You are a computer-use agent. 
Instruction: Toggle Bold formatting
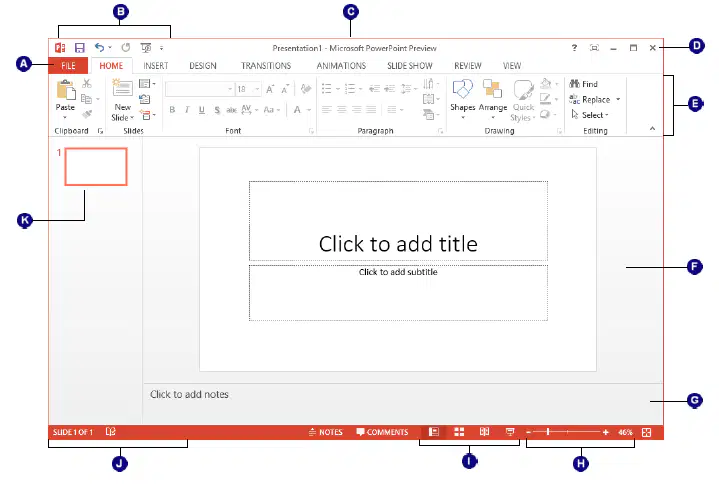point(172,110)
